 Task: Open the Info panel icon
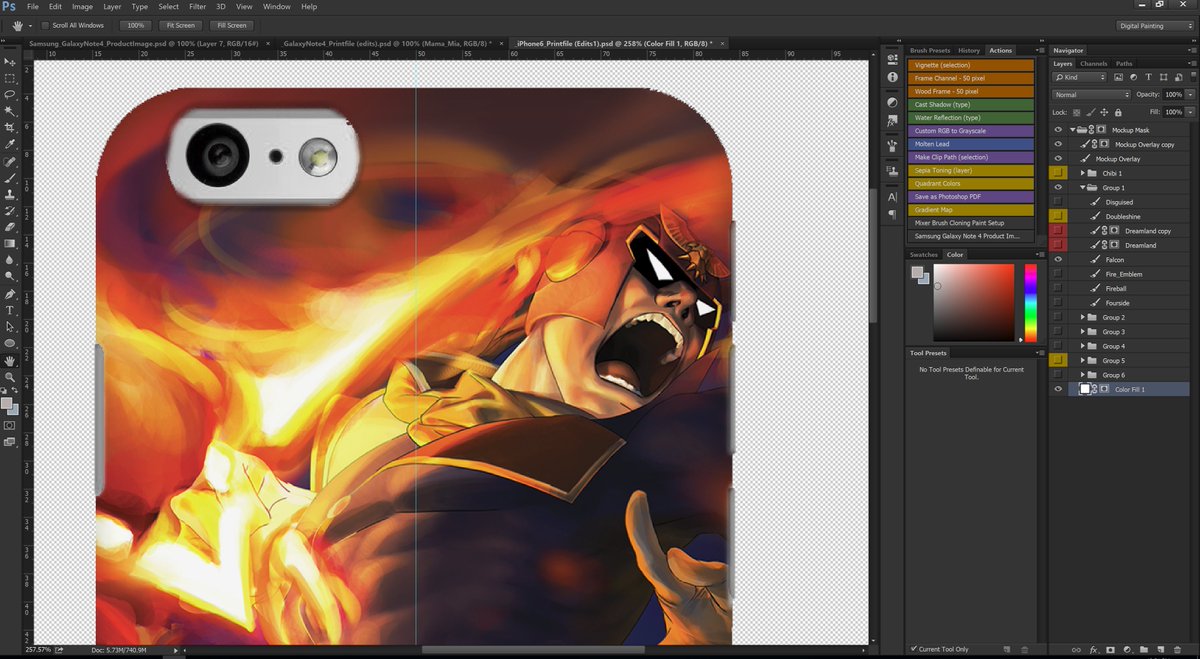tap(892, 77)
